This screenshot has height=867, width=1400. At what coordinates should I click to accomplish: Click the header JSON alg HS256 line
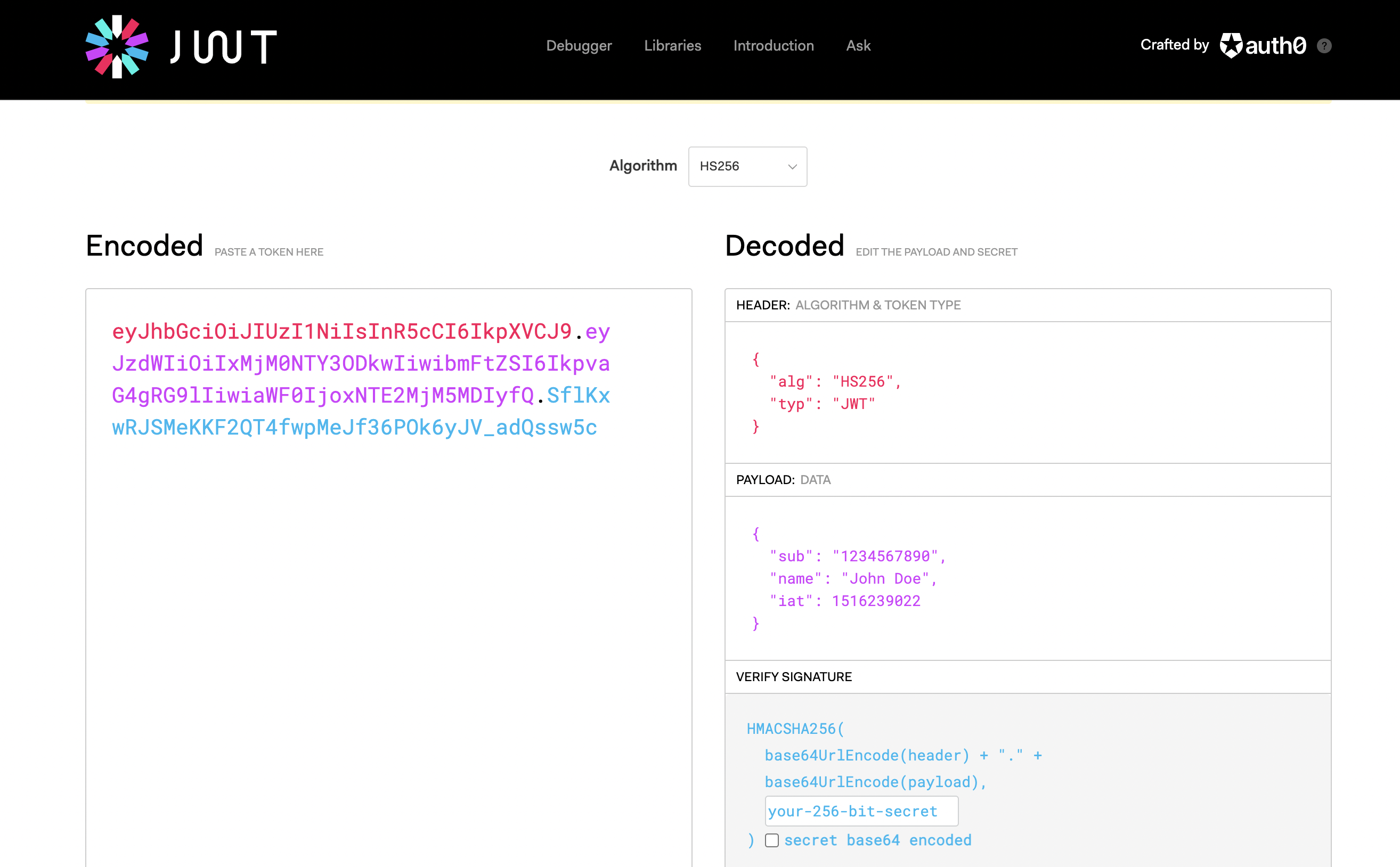pos(835,382)
